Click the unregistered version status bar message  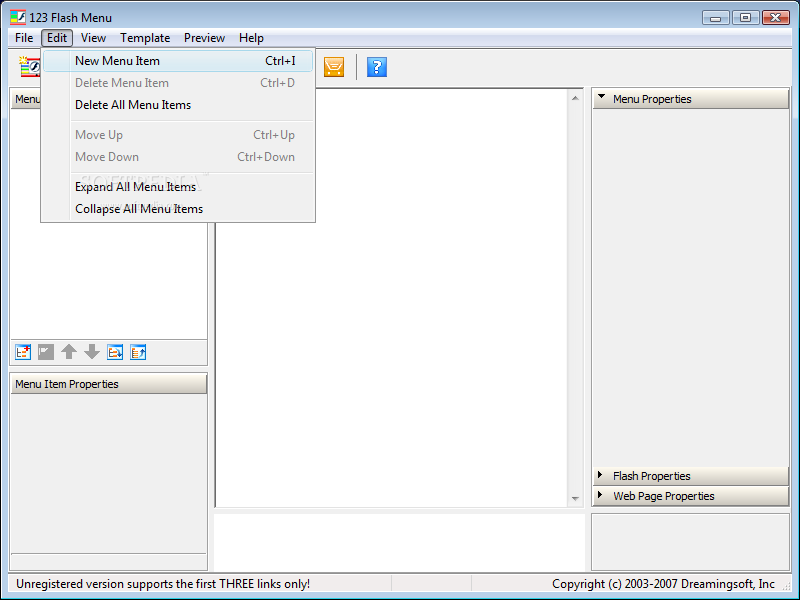pos(163,584)
